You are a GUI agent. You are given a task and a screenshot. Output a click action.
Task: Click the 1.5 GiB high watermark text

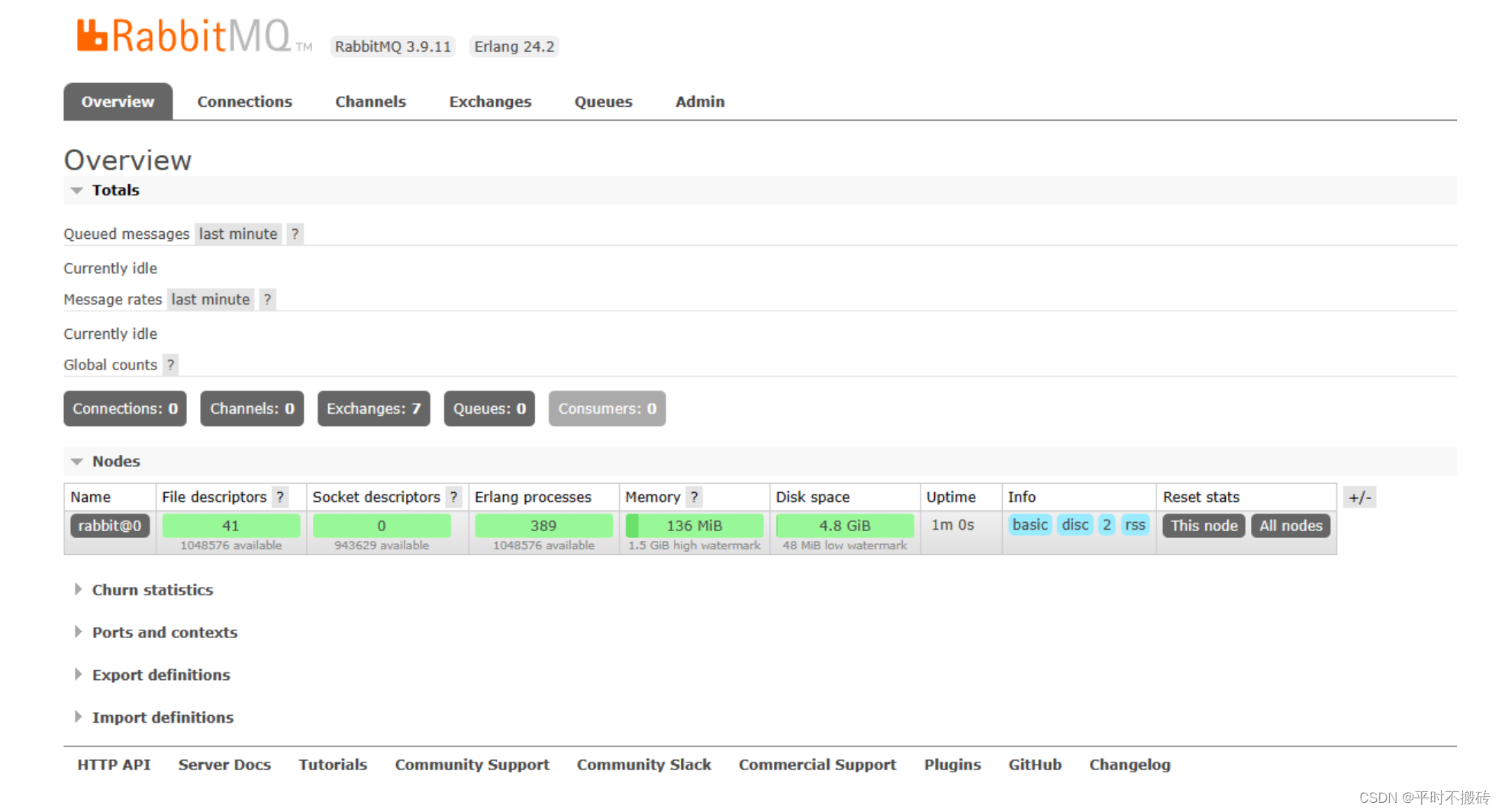pos(694,546)
